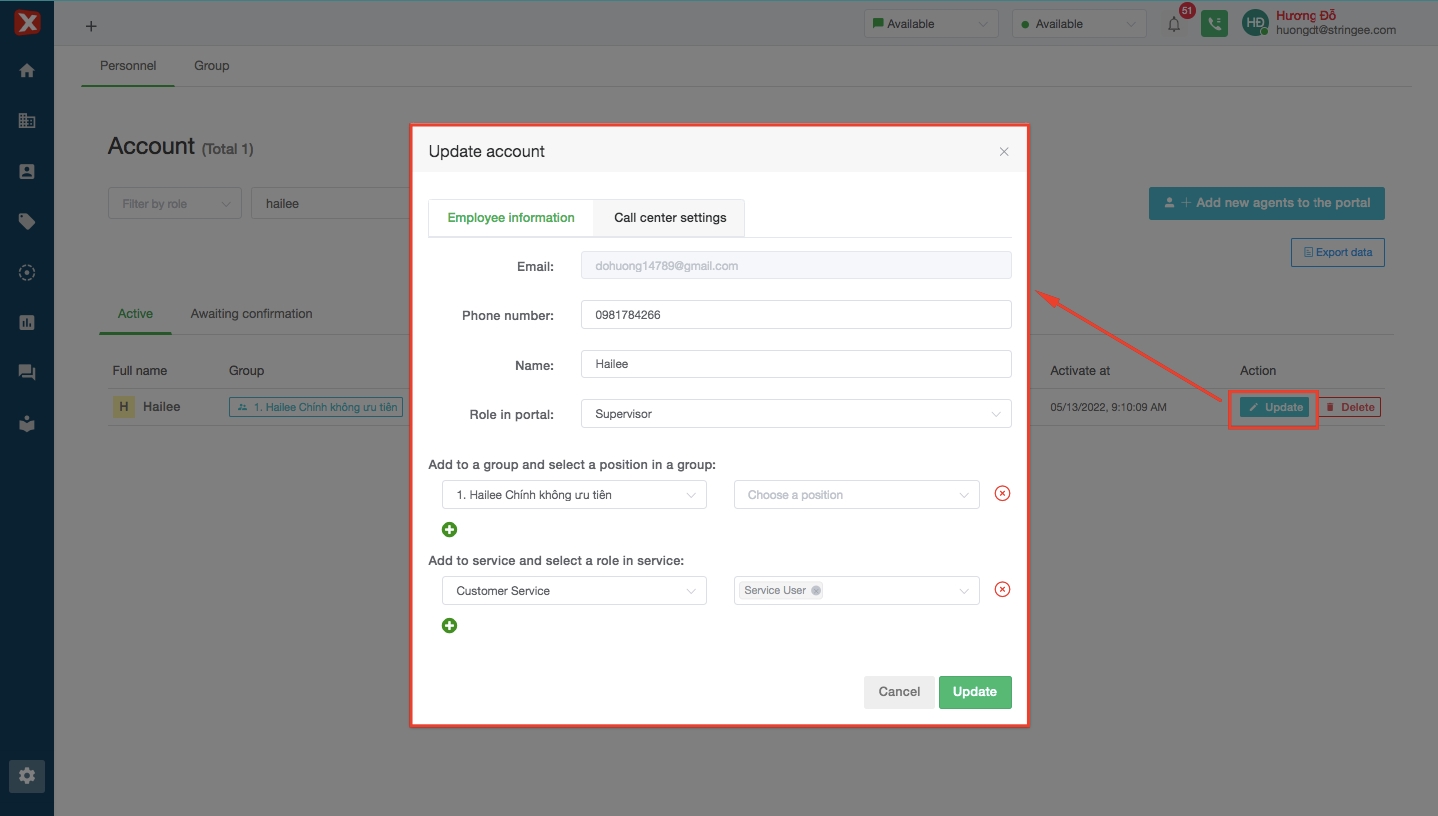The width and height of the screenshot is (1438, 816).
Task: Click the home icon in sidebar
Action: point(27,71)
